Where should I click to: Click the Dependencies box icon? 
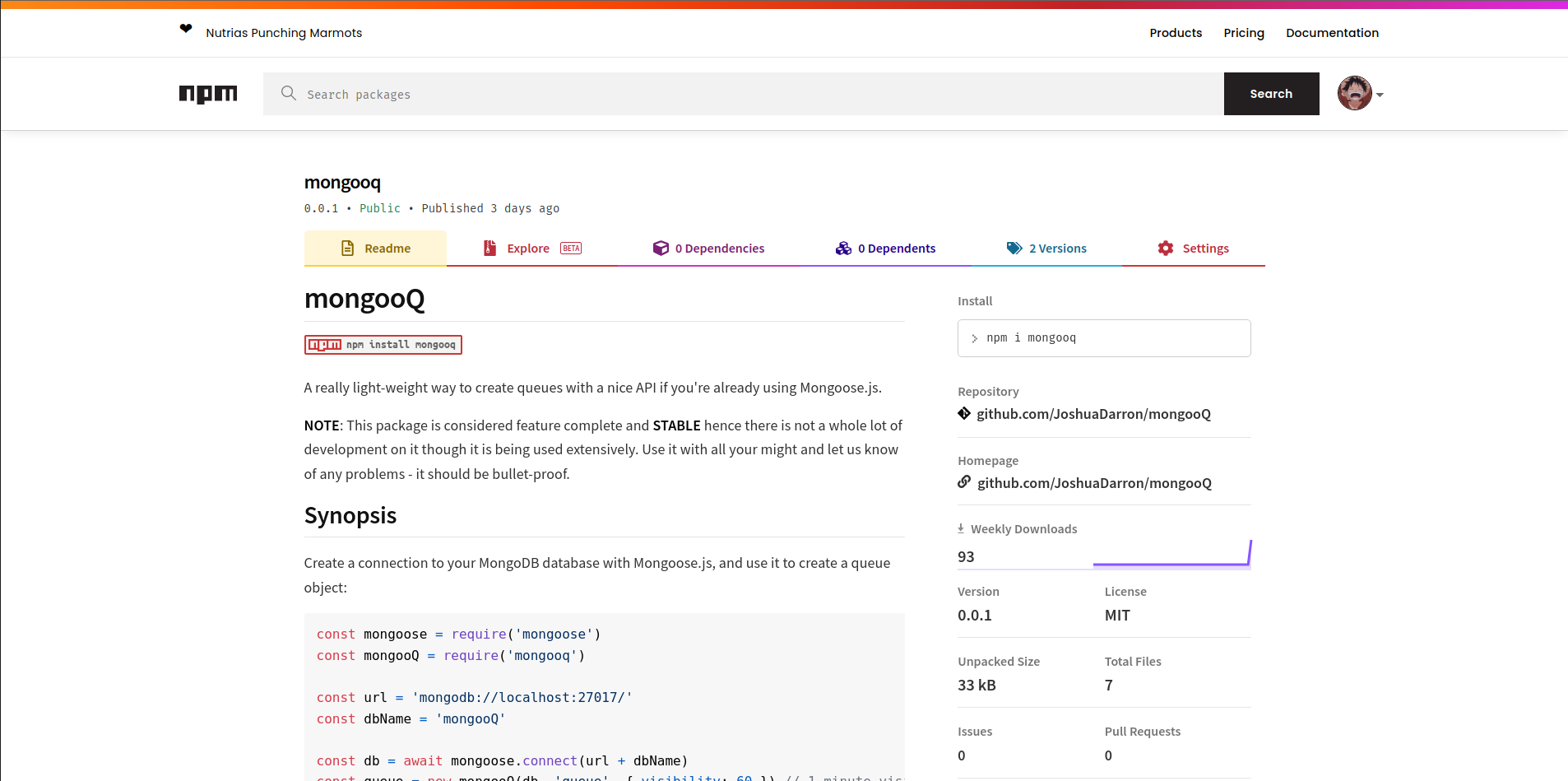pyautogui.click(x=661, y=249)
